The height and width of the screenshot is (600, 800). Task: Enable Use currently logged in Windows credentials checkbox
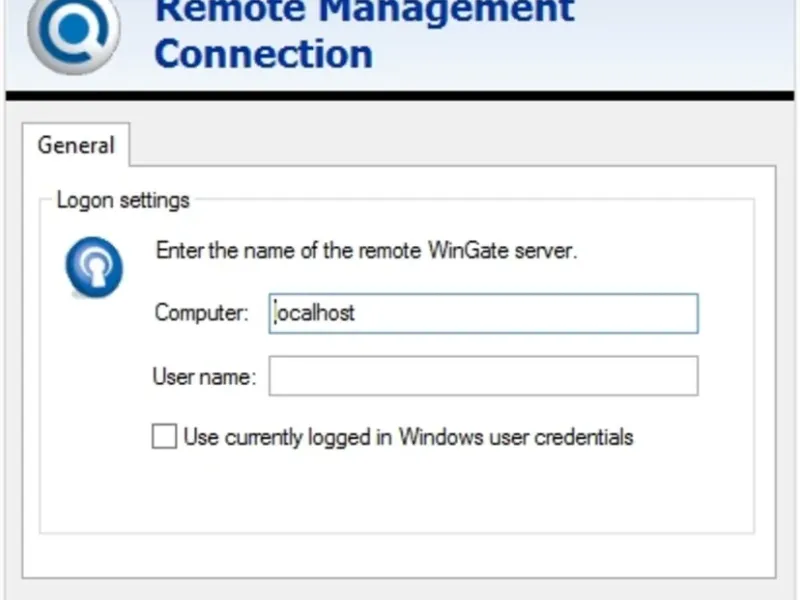coord(164,437)
